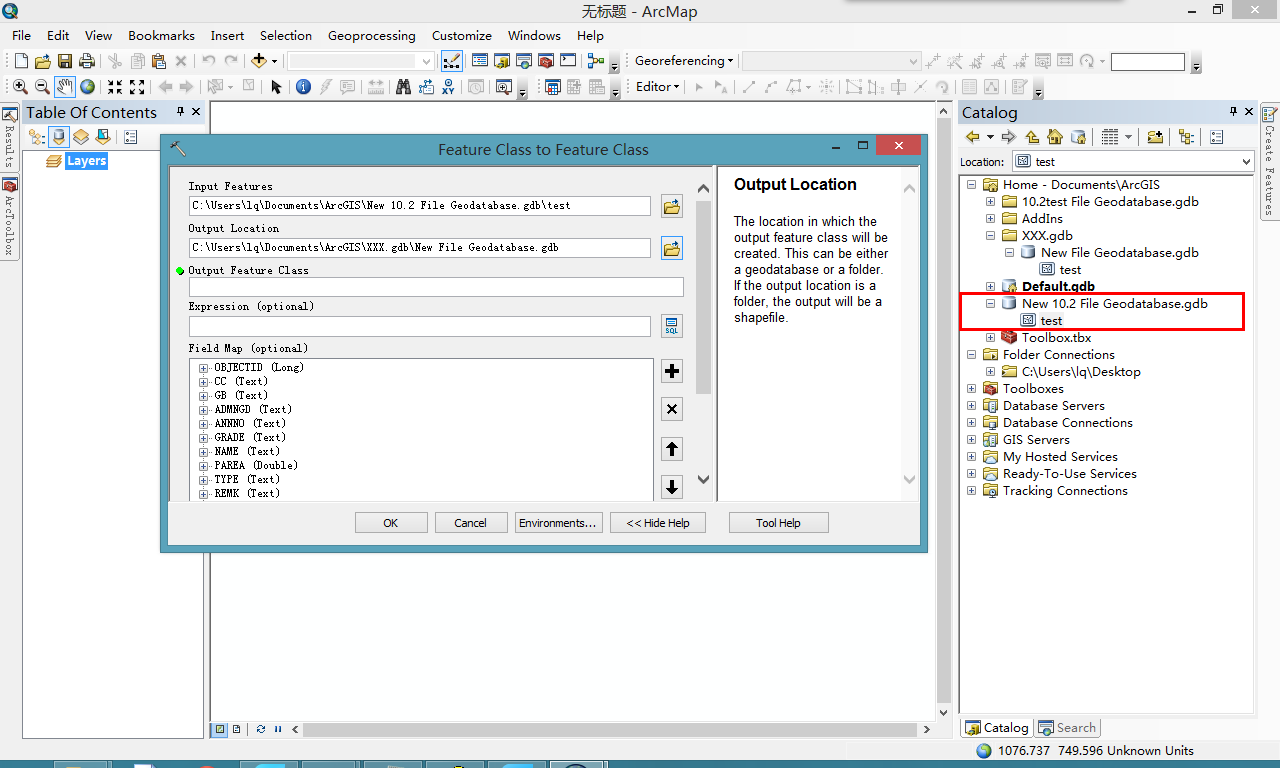
Task: Zoom to Full Extent globe
Action: tap(87, 87)
